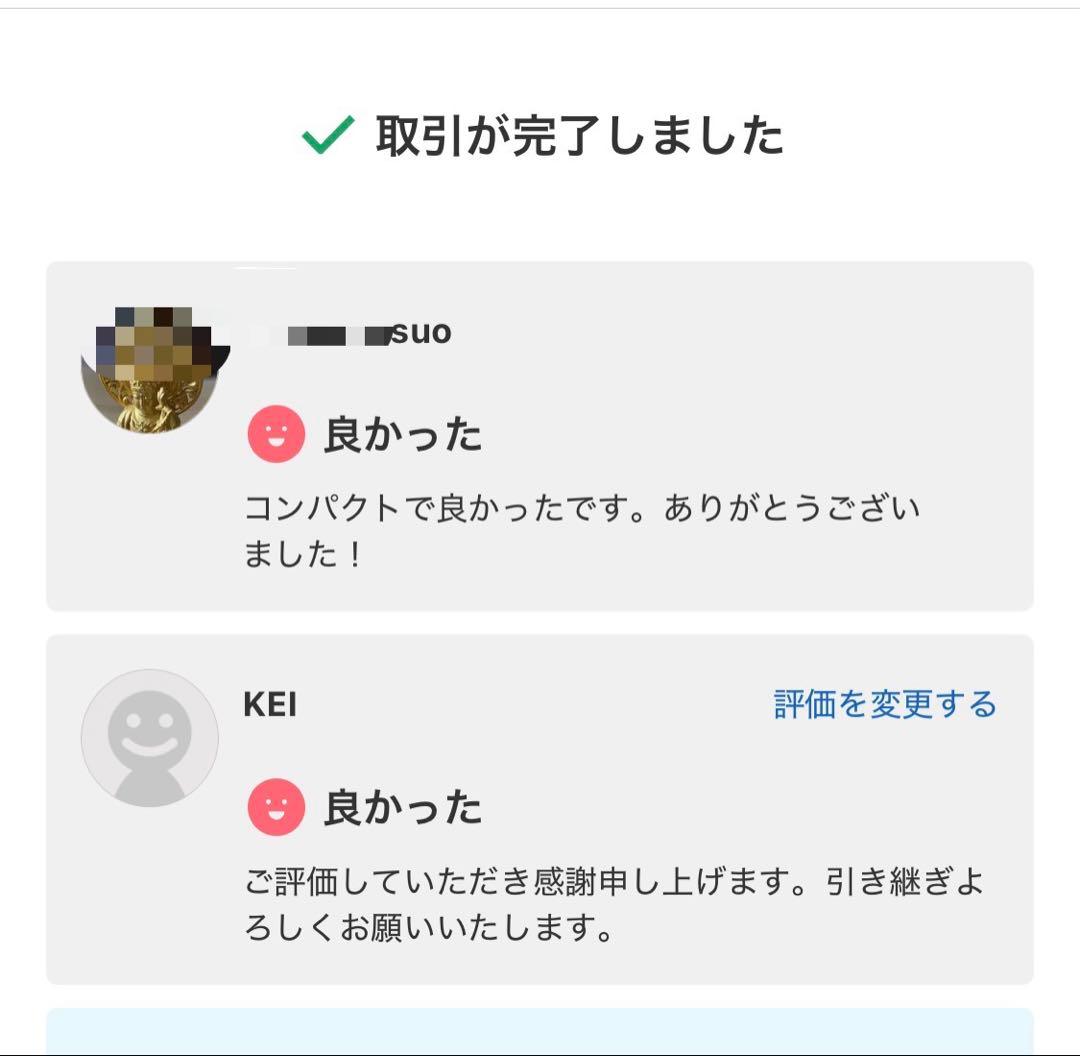Open KEI's profile by clicking the name KEI
This screenshot has width=1080, height=1056.
click(271, 703)
